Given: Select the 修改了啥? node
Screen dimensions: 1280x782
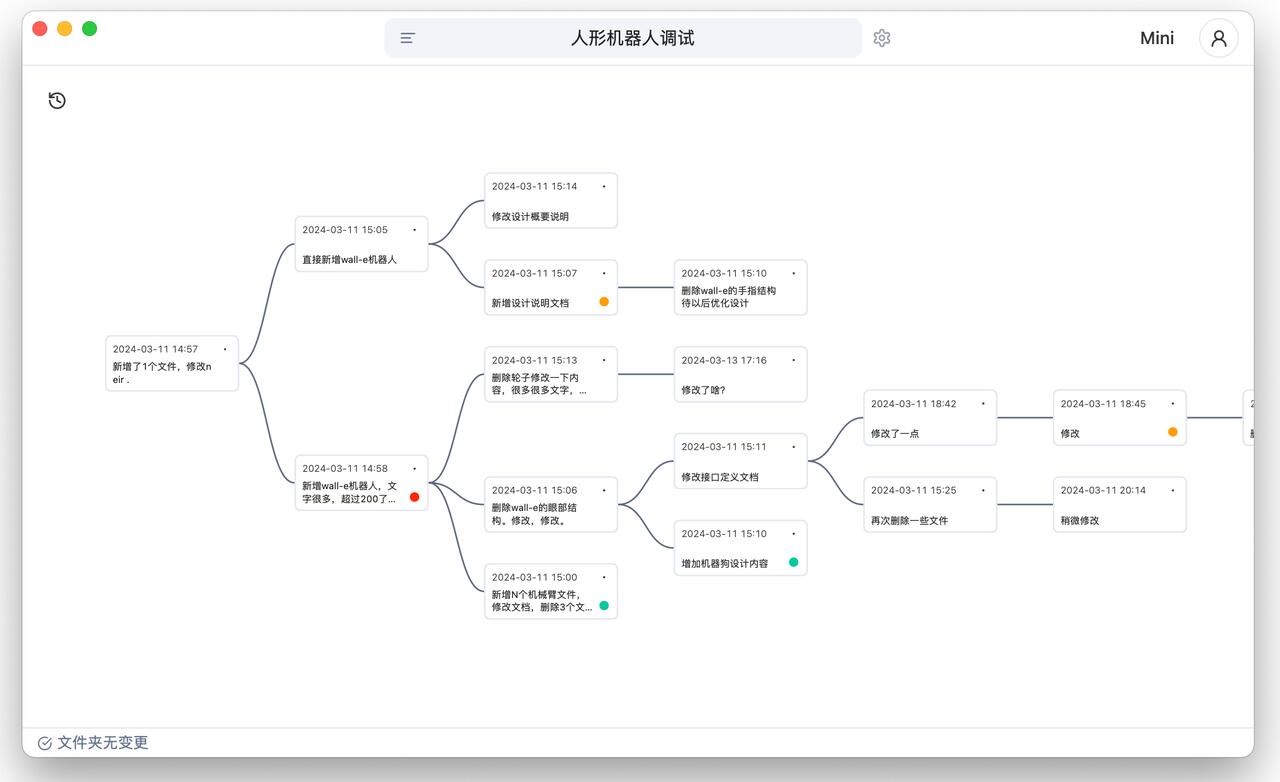Looking at the screenshot, I should [740, 375].
